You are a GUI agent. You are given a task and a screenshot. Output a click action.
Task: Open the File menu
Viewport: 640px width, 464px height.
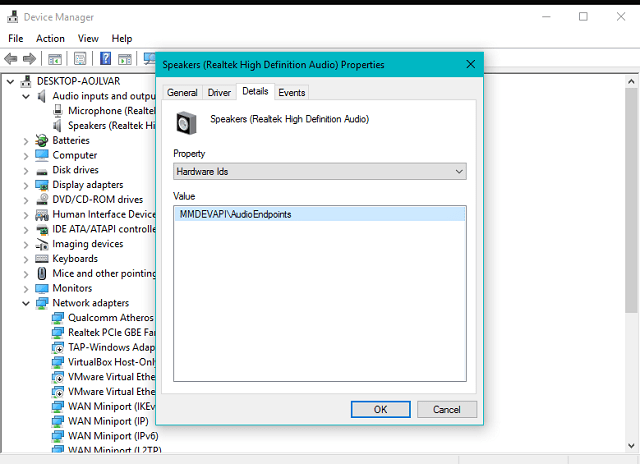[16, 38]
